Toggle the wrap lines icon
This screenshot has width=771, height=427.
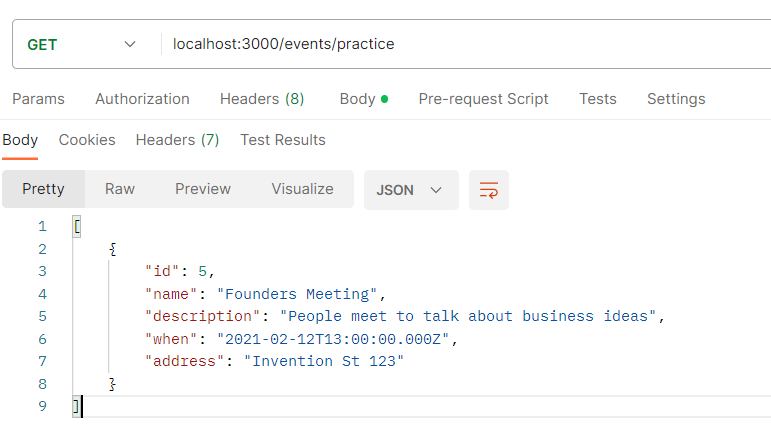tap(488, 190)
